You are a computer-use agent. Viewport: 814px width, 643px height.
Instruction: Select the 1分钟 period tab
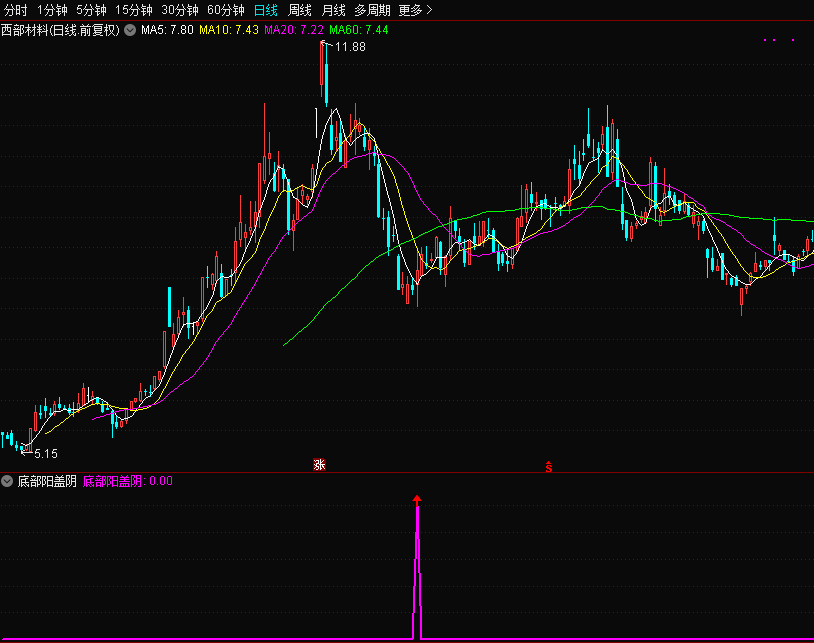point(52,10)
